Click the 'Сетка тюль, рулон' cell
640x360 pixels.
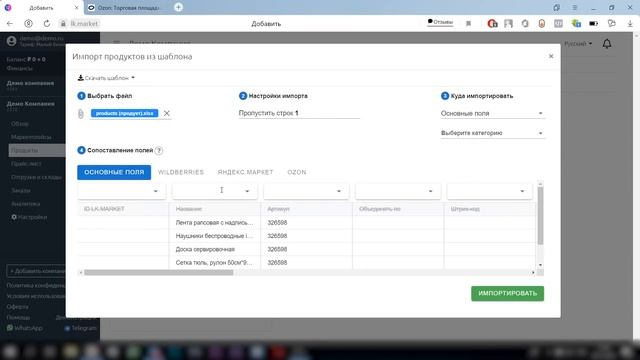click(x=214, y=262)
